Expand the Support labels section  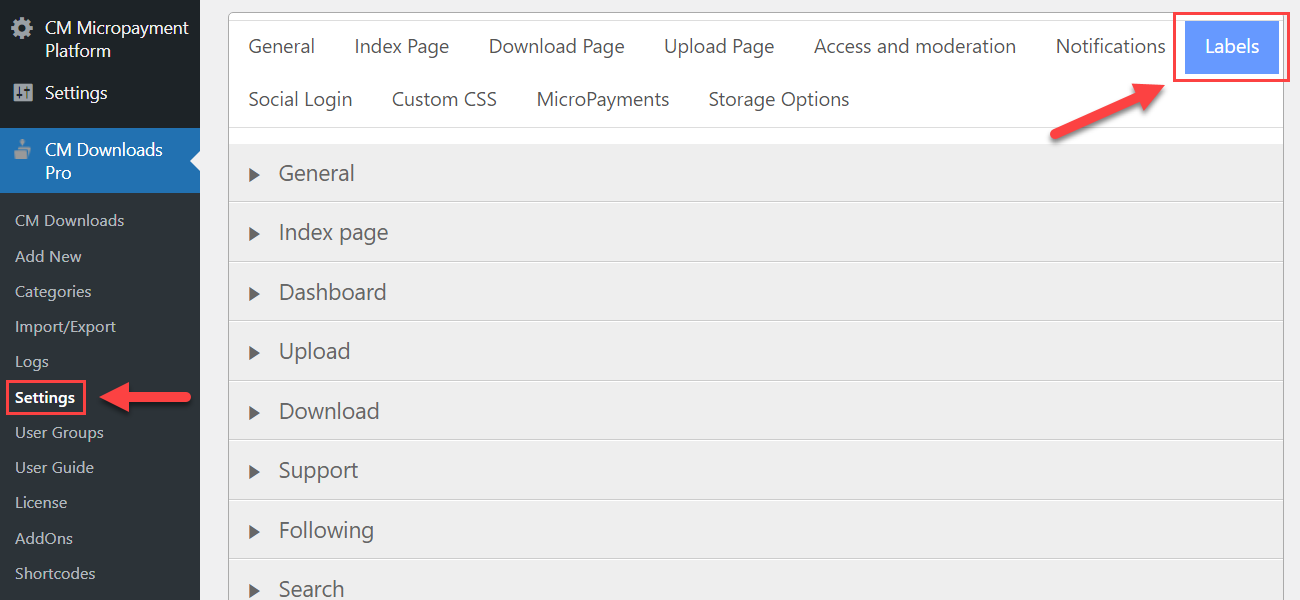(x=755, y=471)
